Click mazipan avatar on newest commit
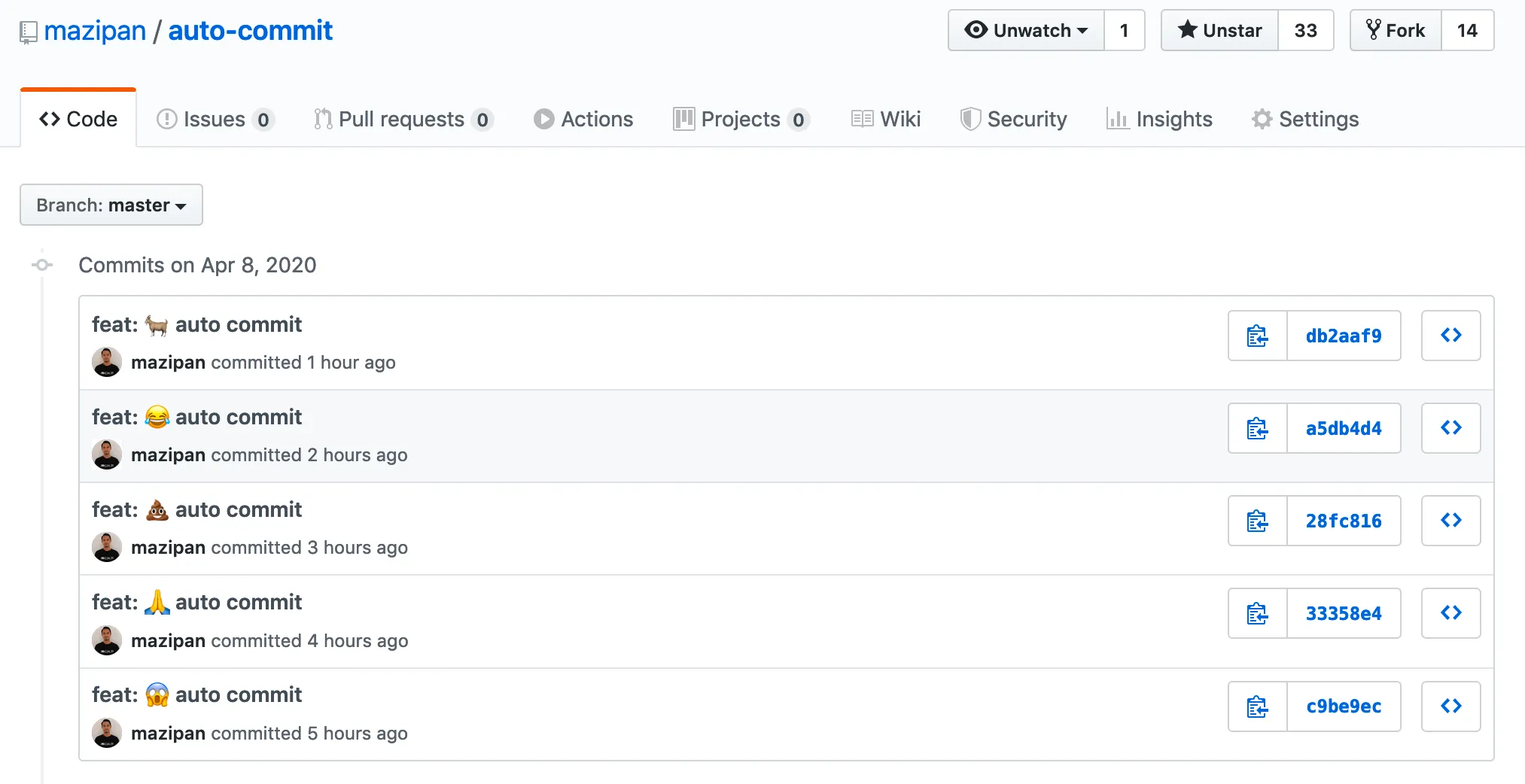This screenshot has height=784, width=1525. click(107, 362)
